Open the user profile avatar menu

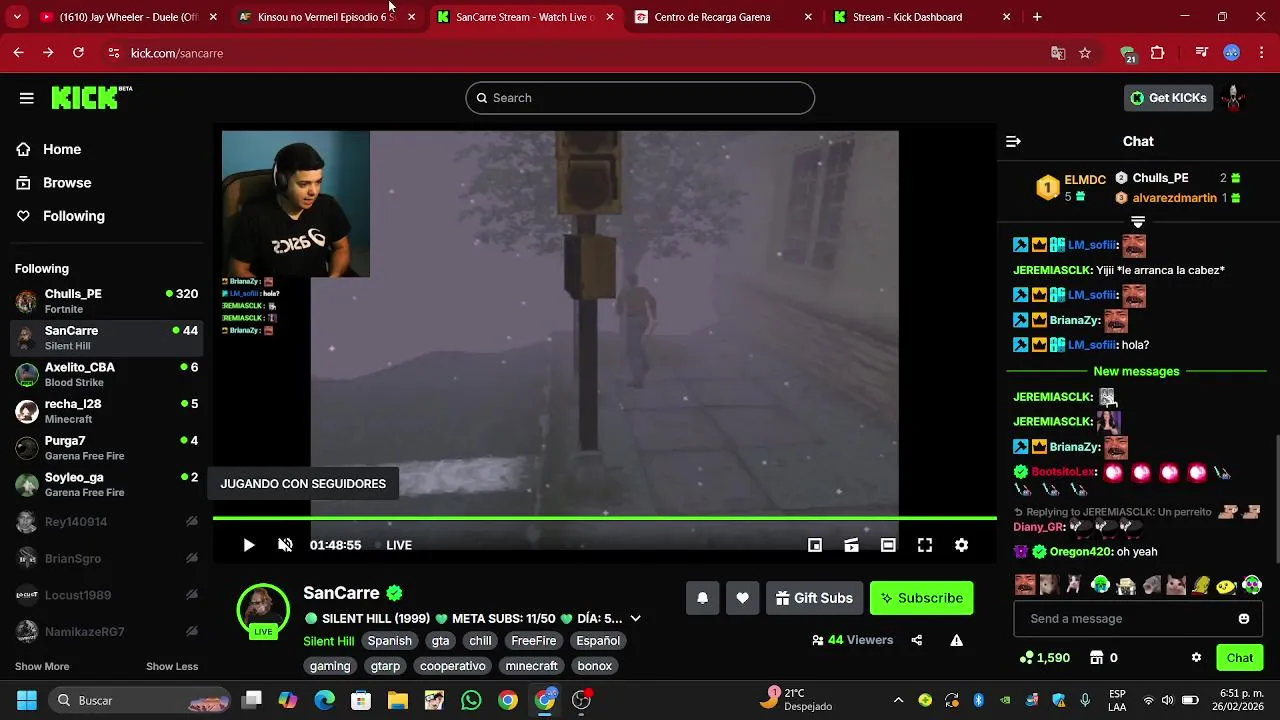[1234, 98]
